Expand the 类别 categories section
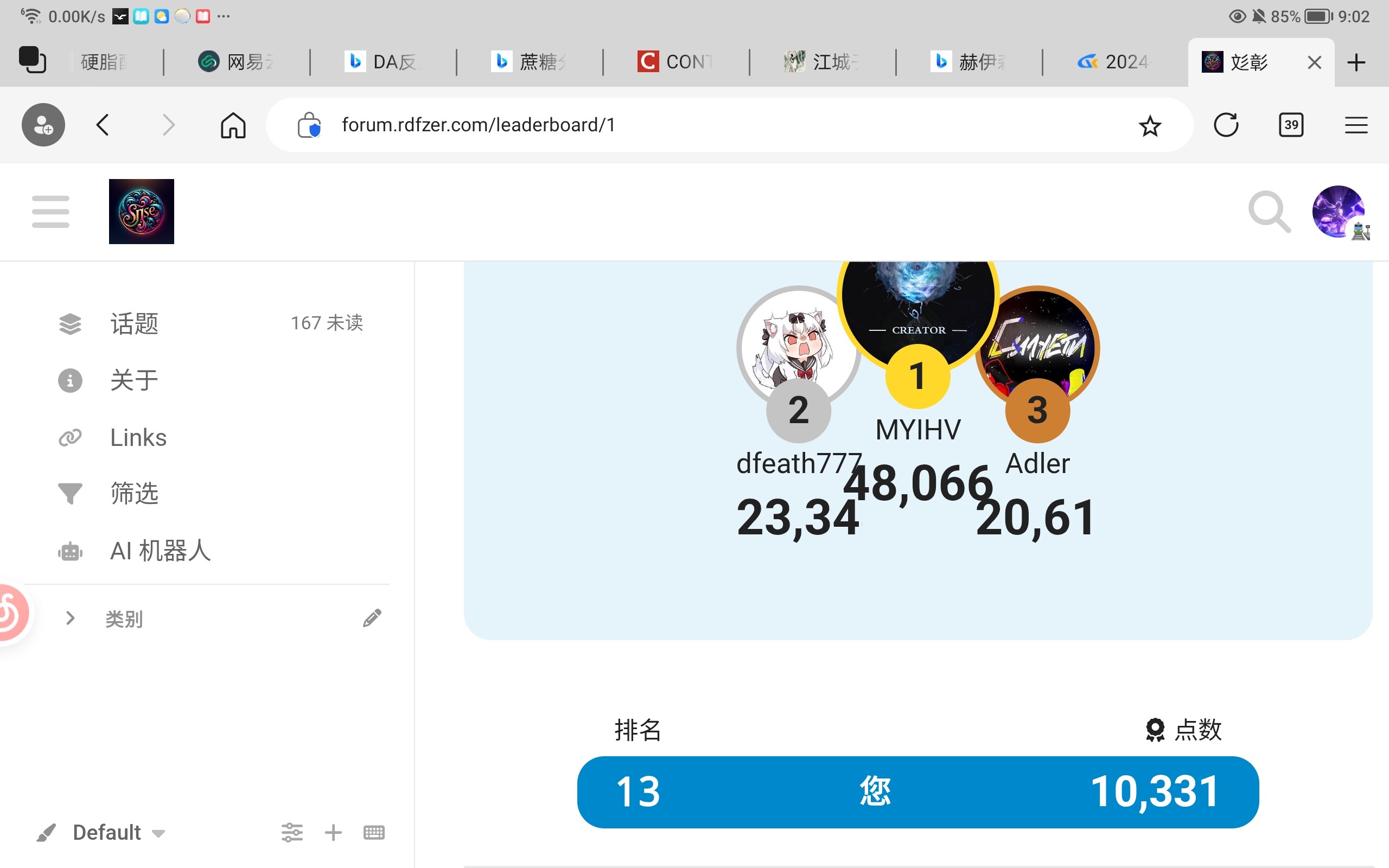The image size is (1389, 868). click(x=71, y=618)
